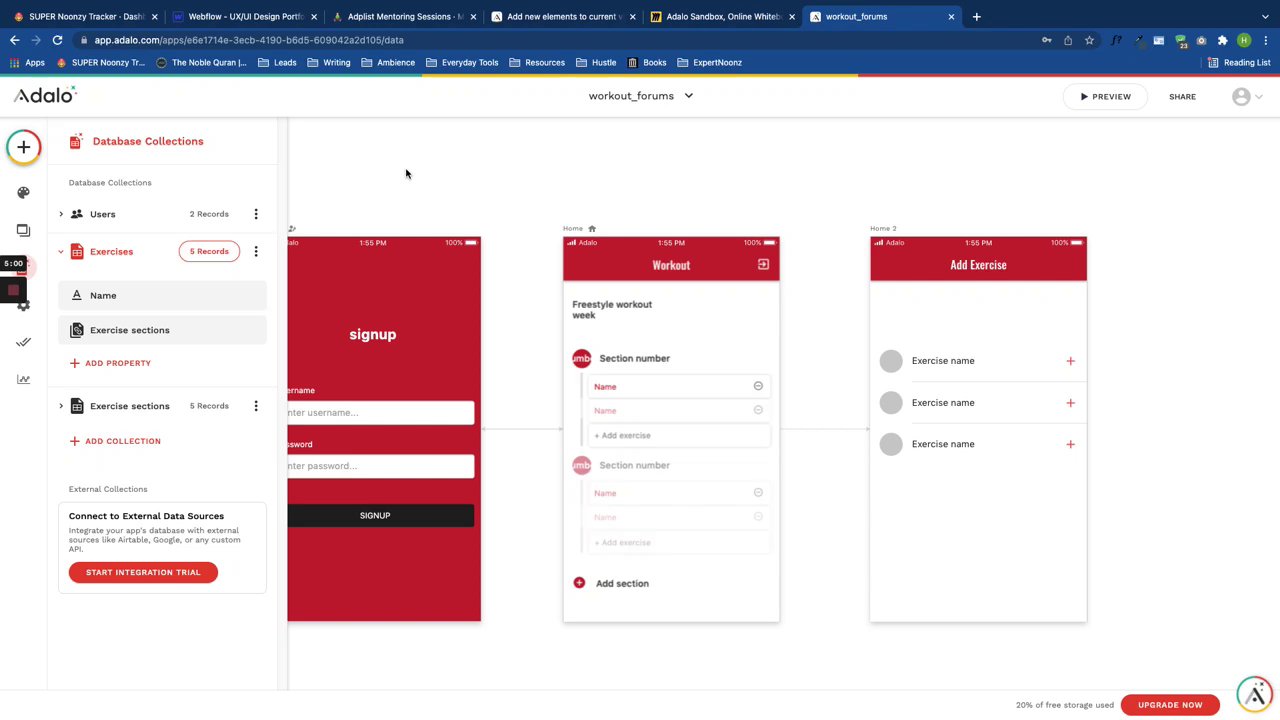
Task: Click ADD COLLECTION link
Action: (x=115, y=441)
